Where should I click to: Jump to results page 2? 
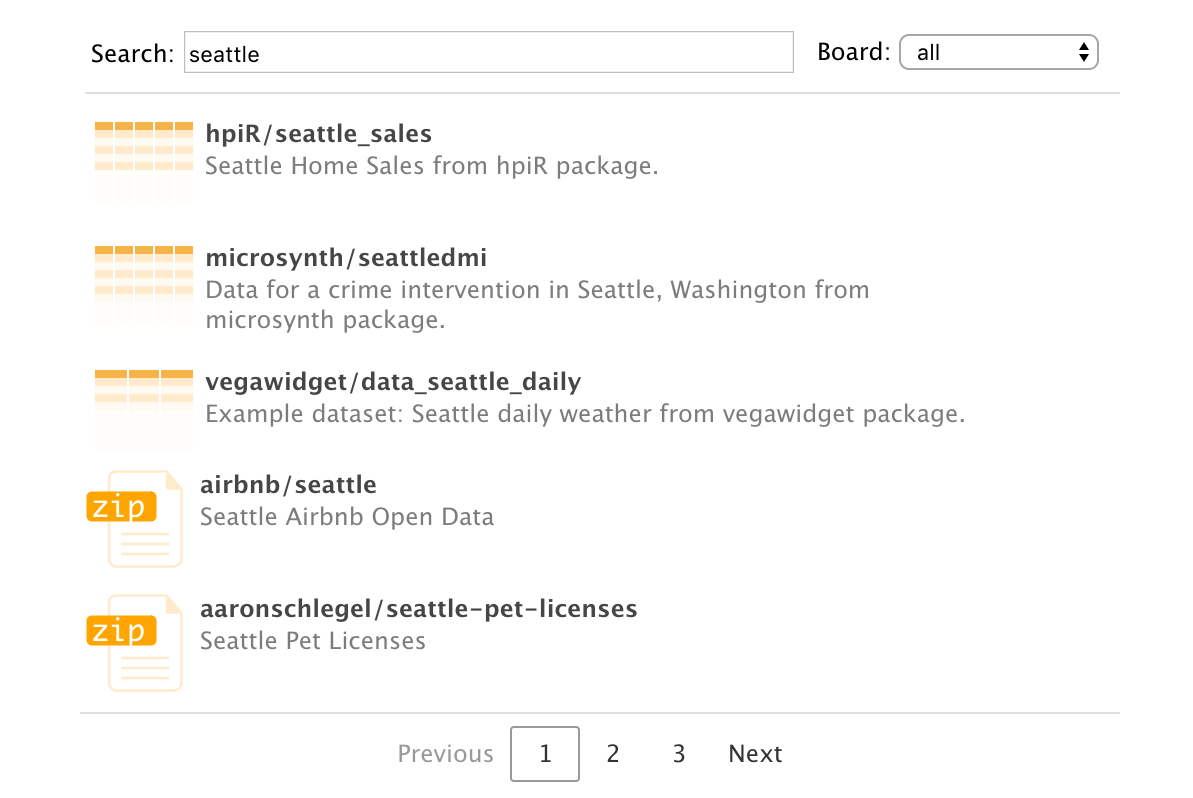(x=613, y=754)
